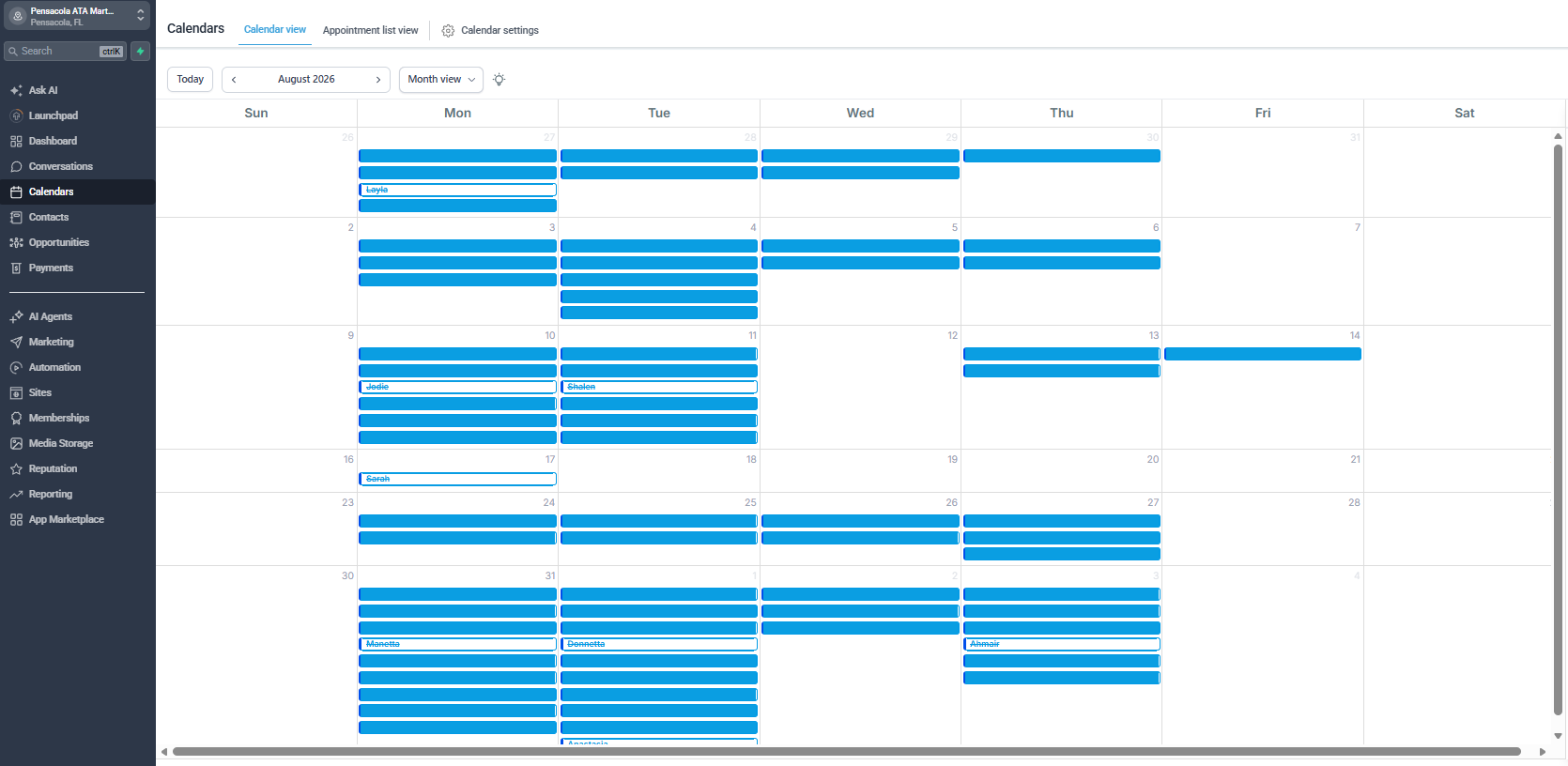This screenshot has height=766, width=1568.
Task: Click the August 2026 month label
Action: pos(306,80)
